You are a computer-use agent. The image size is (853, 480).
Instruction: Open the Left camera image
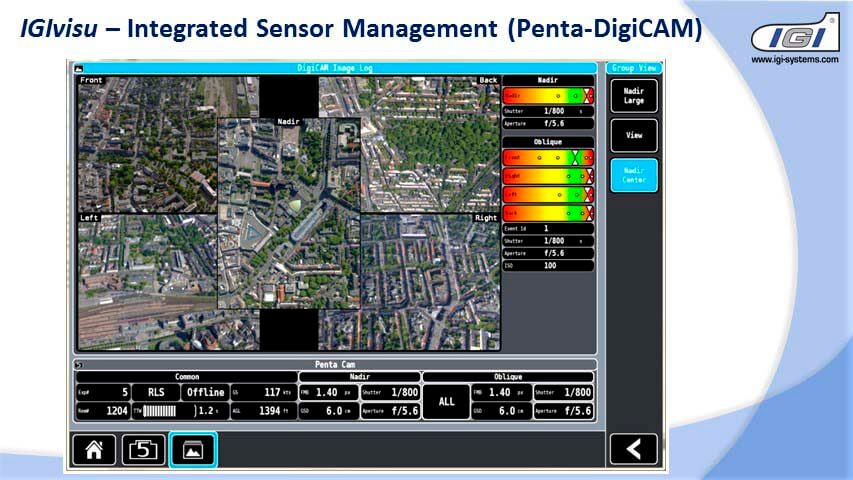click(x=147, y=282)
